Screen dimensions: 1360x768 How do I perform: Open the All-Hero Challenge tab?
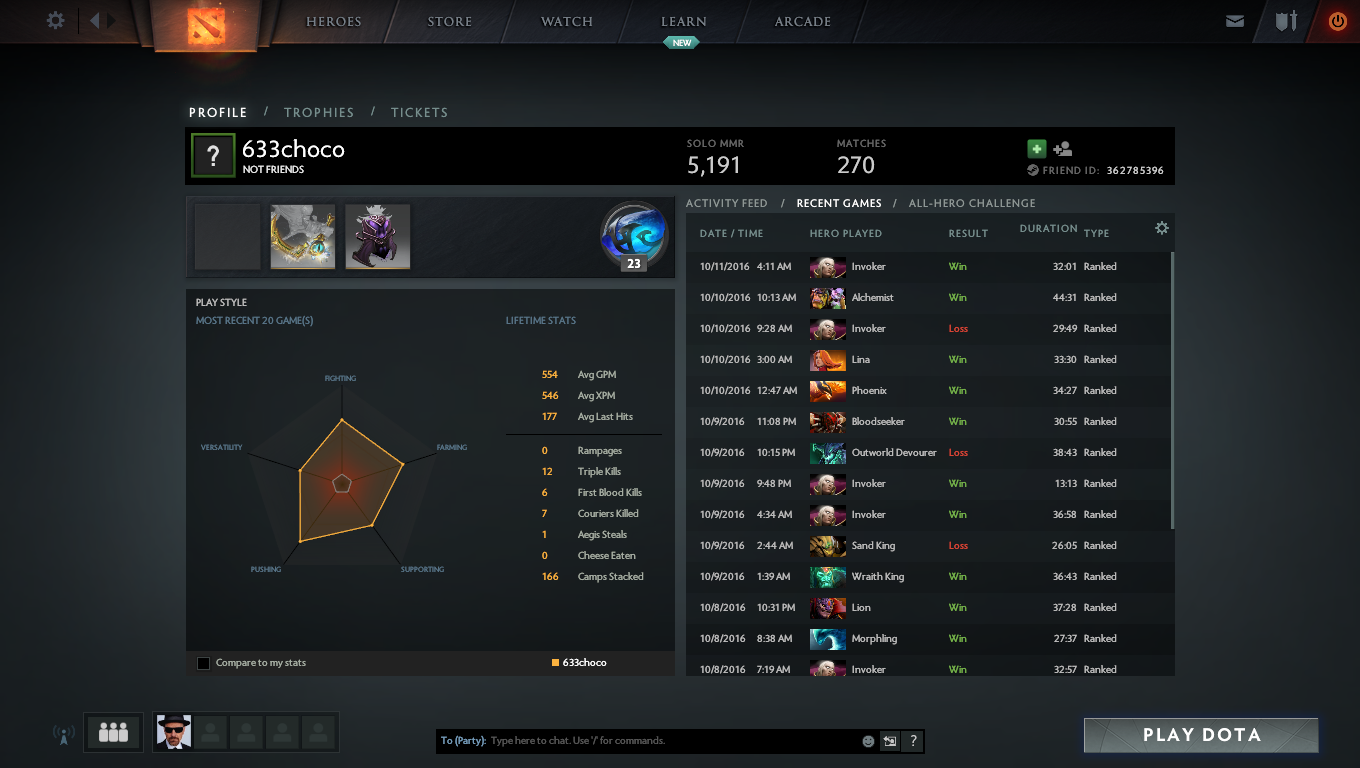[972, 203]
